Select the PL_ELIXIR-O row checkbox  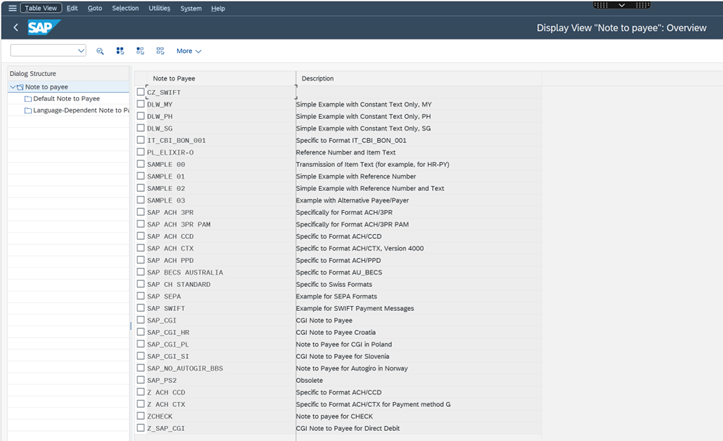(141, 152)
